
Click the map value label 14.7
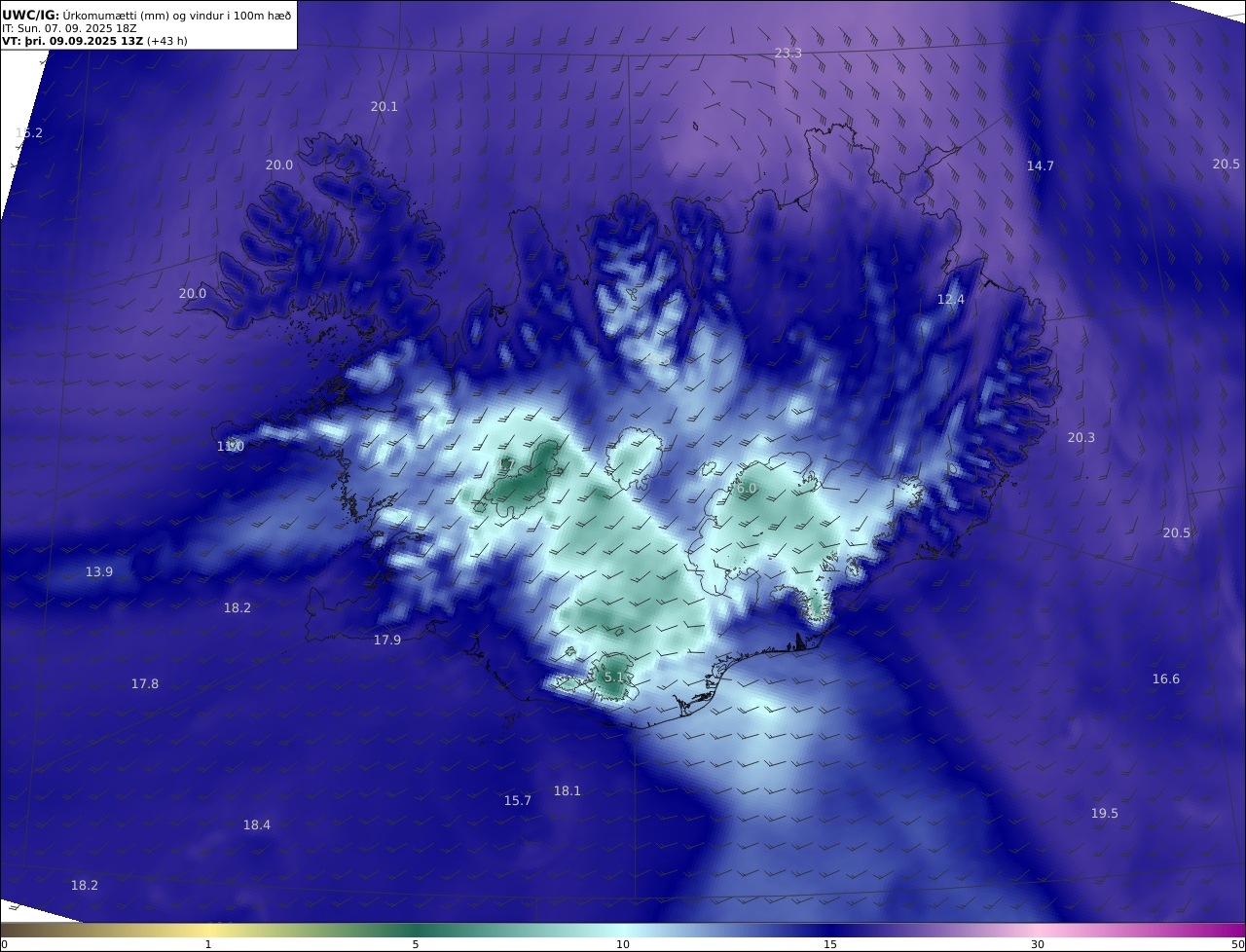click(1041, 166)
